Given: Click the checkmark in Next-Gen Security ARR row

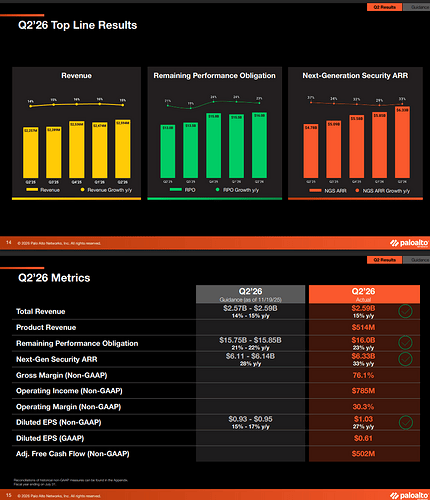Looking at the screenshot, I should 405,359.
